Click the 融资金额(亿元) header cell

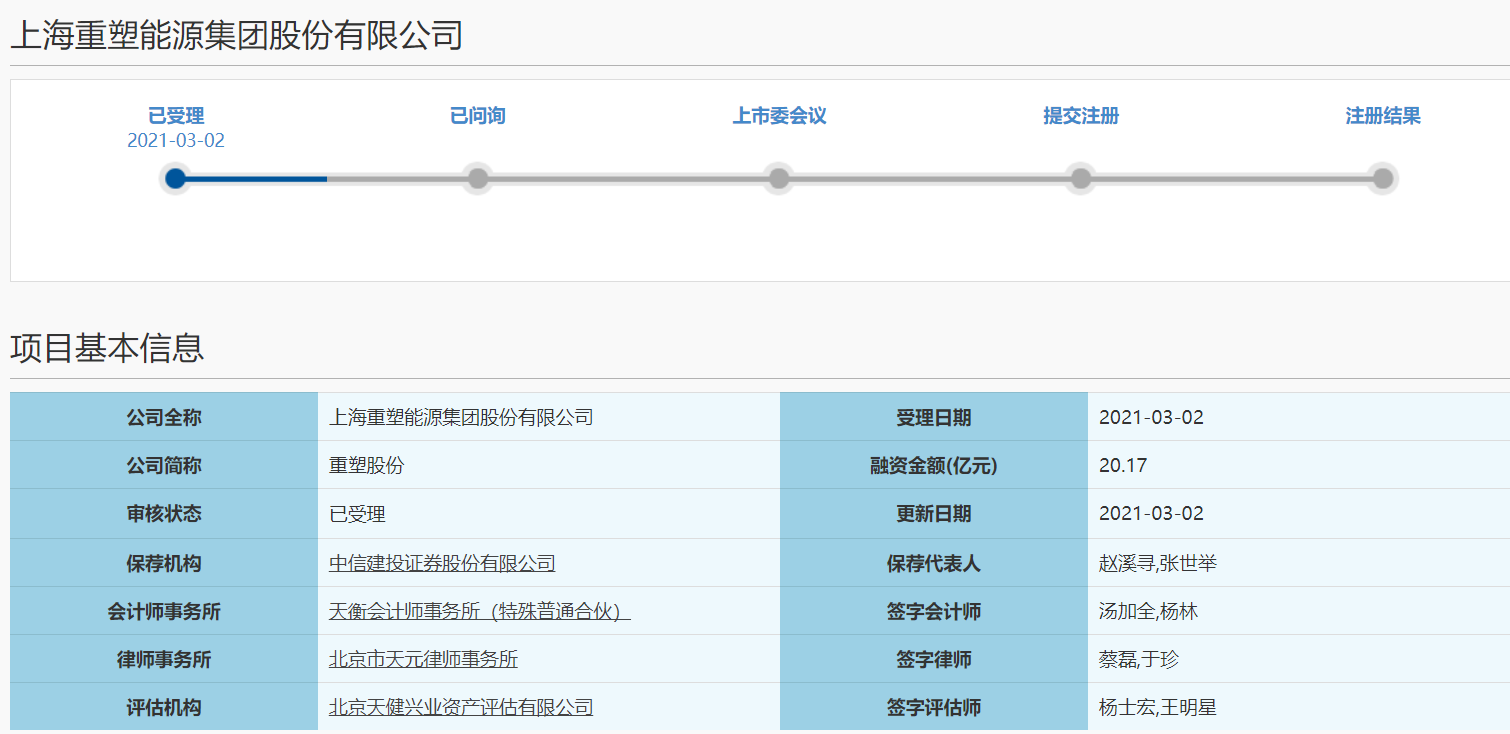coord(934,465)
